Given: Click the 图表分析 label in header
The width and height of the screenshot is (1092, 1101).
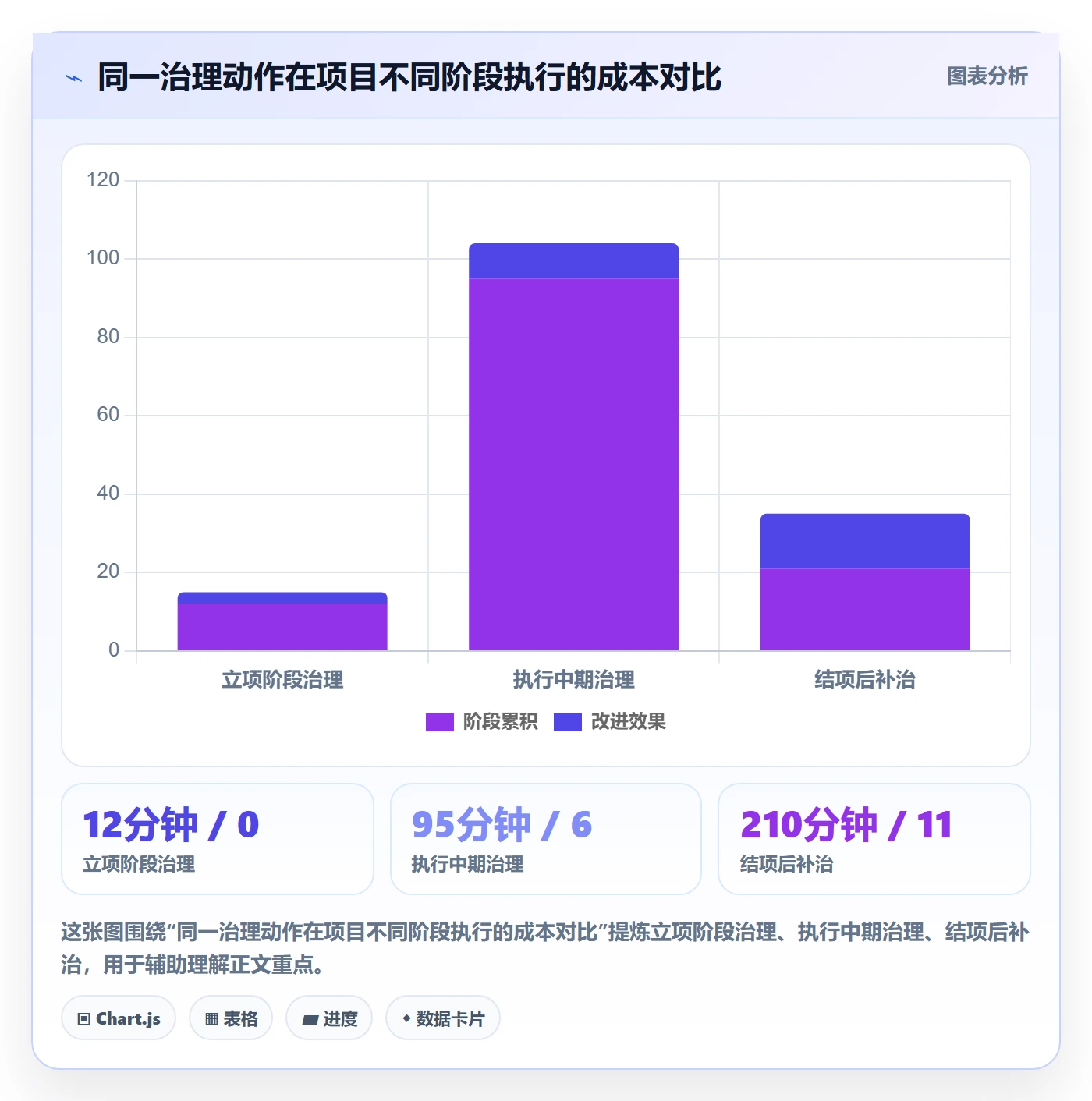Looking at the screenshot, I should tap(987, 76).
